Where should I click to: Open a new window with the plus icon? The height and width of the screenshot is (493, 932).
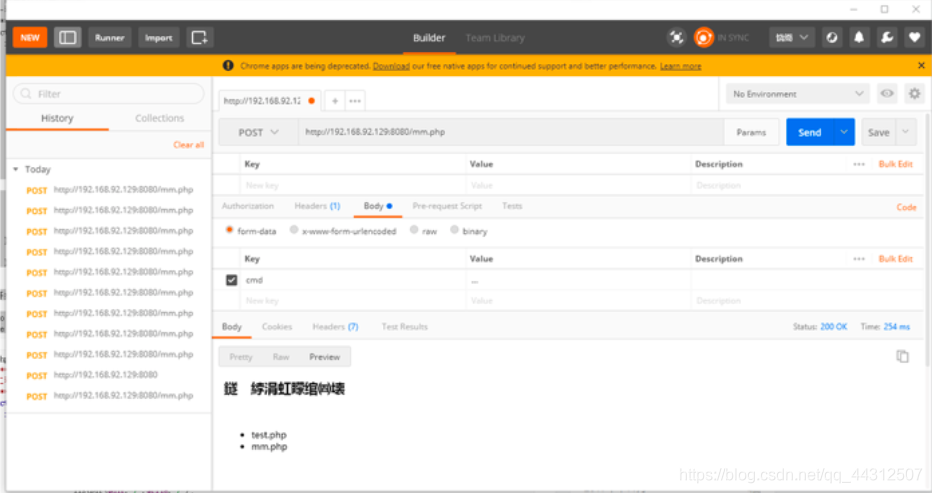[x=200, y=37]
